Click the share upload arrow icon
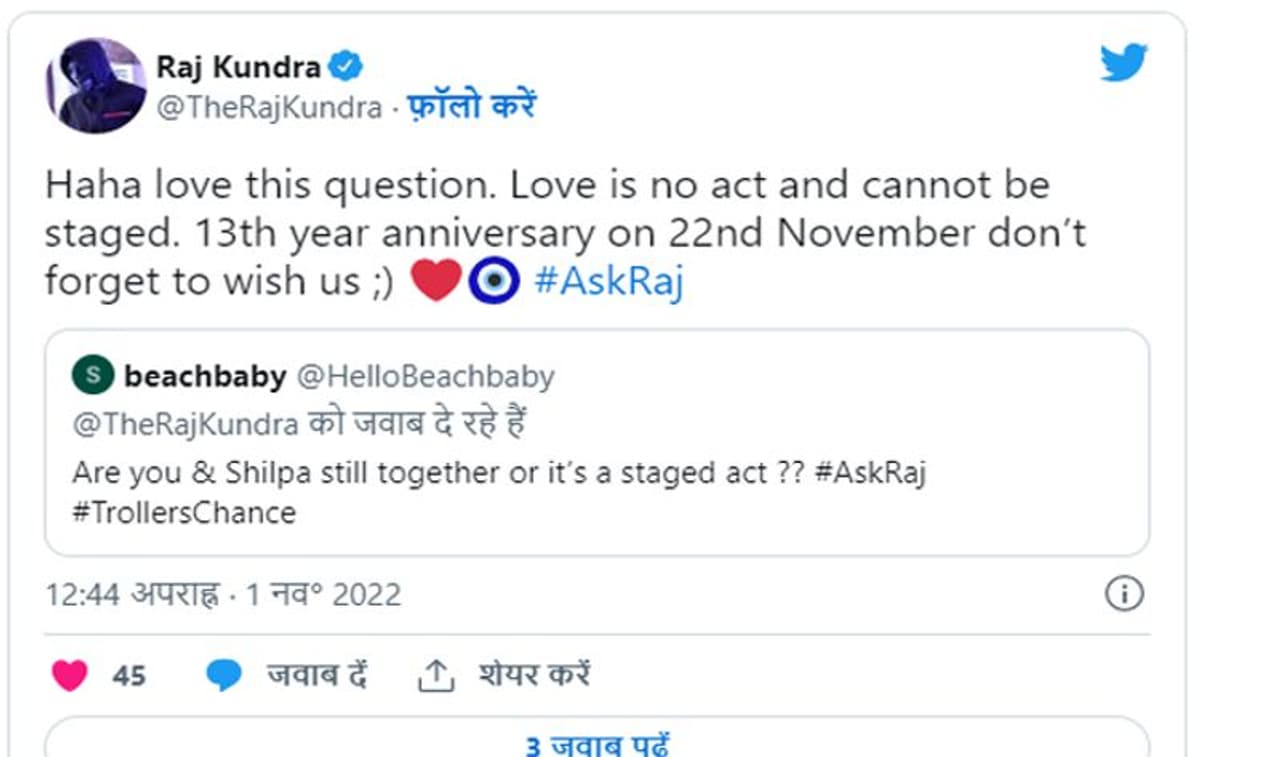The width and height of the screenshot is (1280, 757). (x=435, y=677)
